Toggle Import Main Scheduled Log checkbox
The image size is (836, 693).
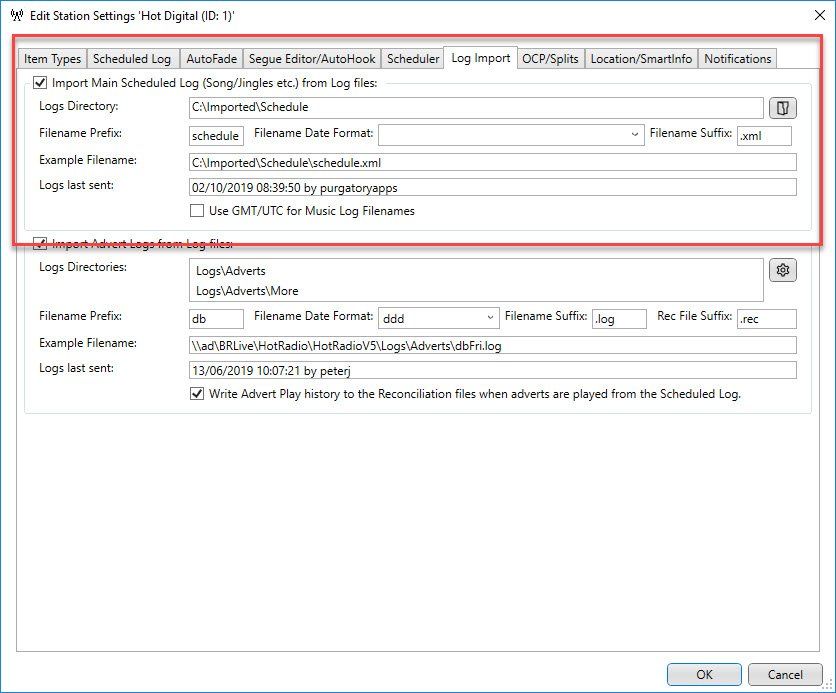41,83
